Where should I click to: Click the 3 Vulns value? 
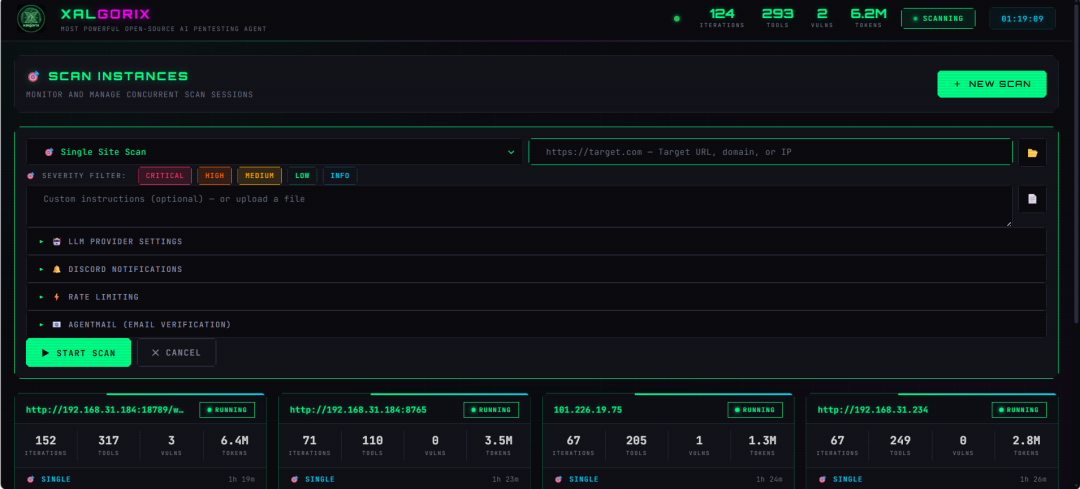click(172, 441)
